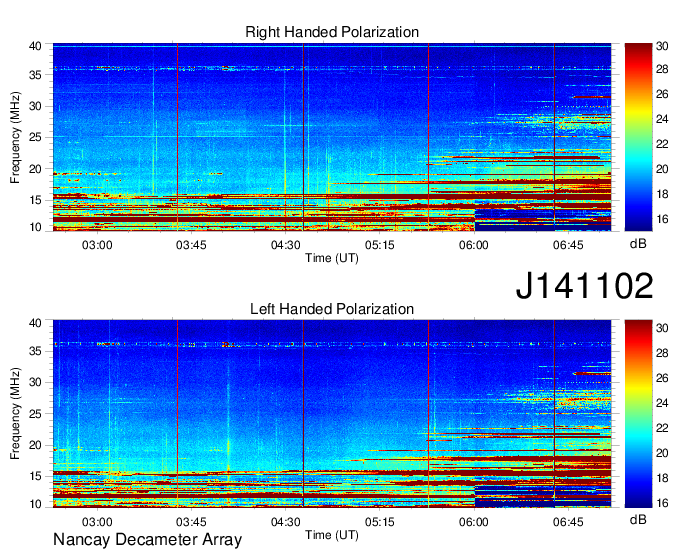Image resolution: width=680 pixels, height=552 pixels.
Task: Click the red vertical marker before 06:00, lower plot
Action: [428, 414]
